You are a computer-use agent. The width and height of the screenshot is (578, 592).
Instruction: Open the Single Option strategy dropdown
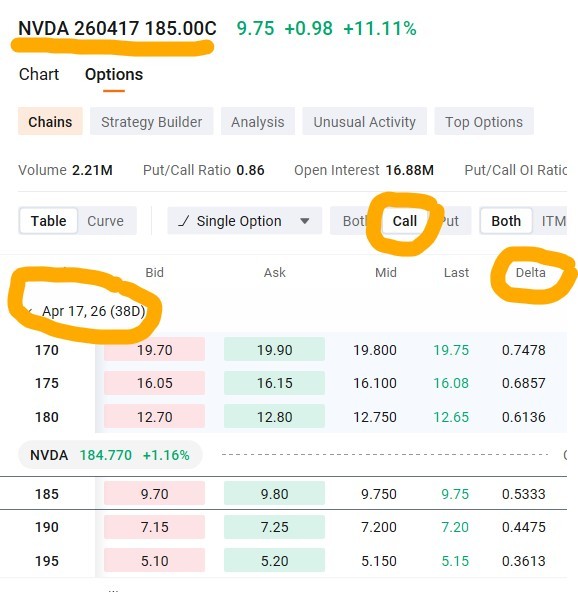tap(245, 221)
